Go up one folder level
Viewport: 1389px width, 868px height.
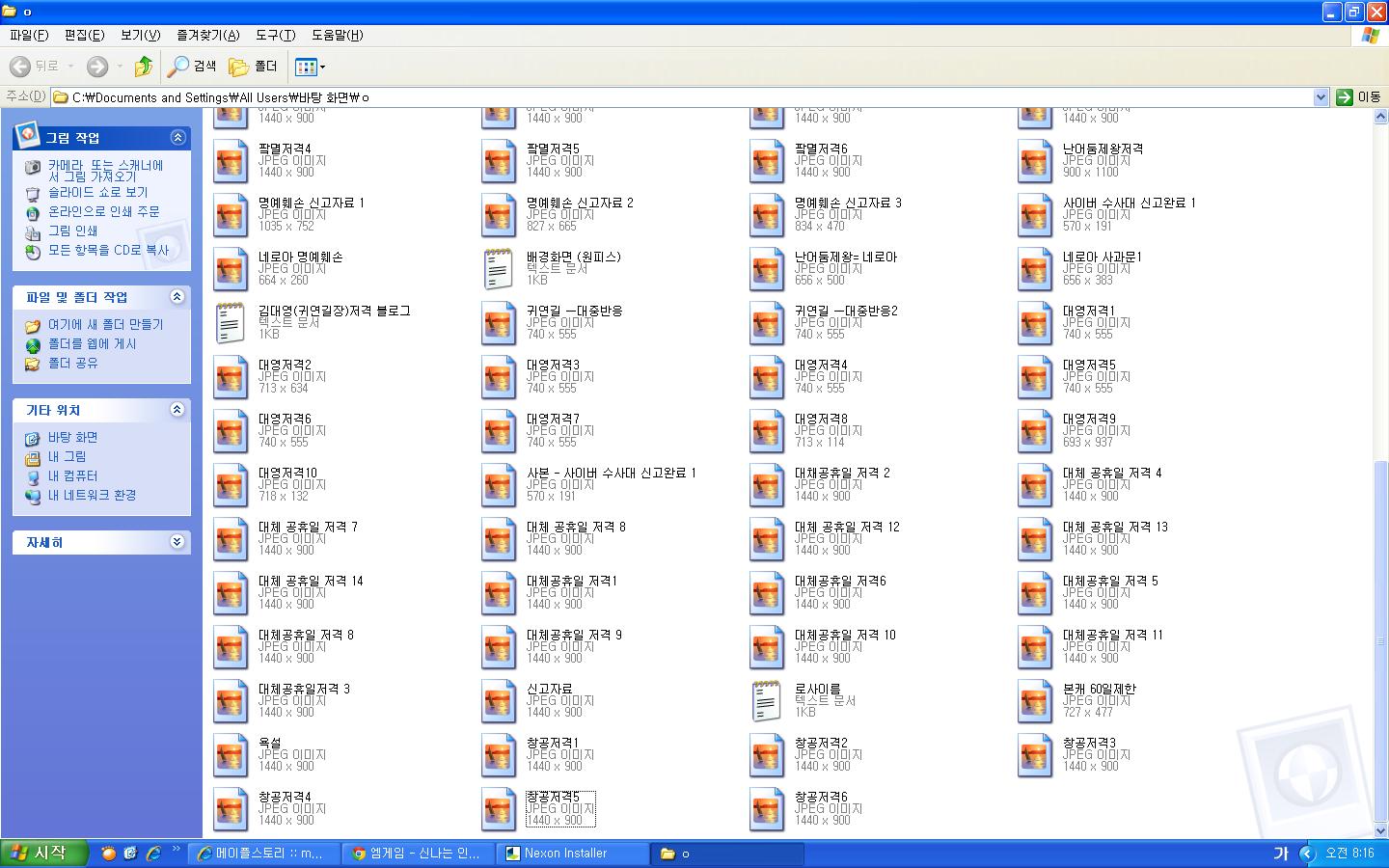(x=144, y=67)
